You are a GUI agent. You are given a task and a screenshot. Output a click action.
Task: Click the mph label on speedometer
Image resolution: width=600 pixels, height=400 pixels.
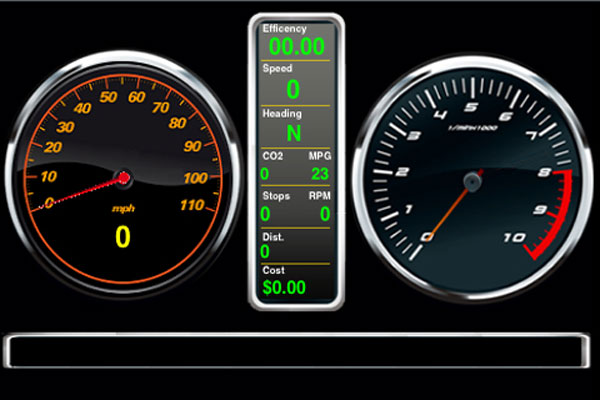pyautogui.click(x=123, y=210)
